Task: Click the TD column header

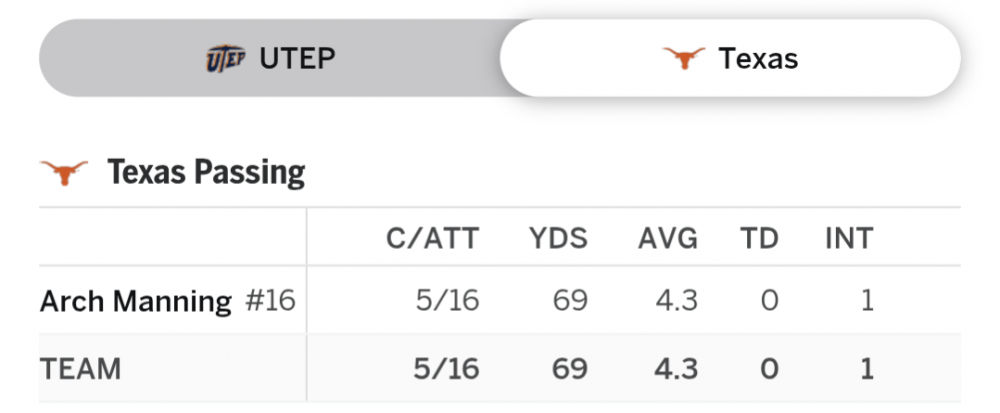Action: pos(759,238)
